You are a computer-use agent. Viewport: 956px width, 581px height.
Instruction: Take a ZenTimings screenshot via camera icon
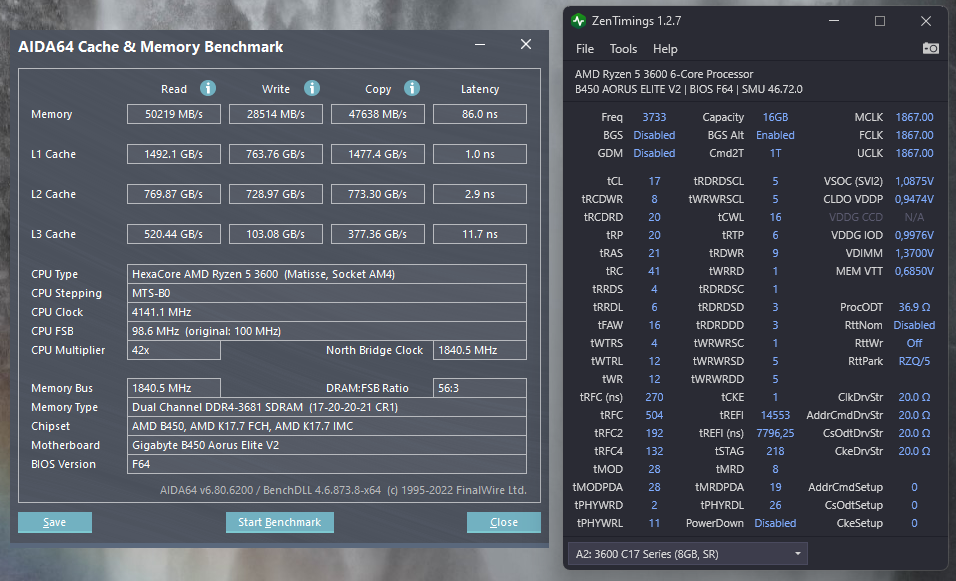click(x=930, y=48)
